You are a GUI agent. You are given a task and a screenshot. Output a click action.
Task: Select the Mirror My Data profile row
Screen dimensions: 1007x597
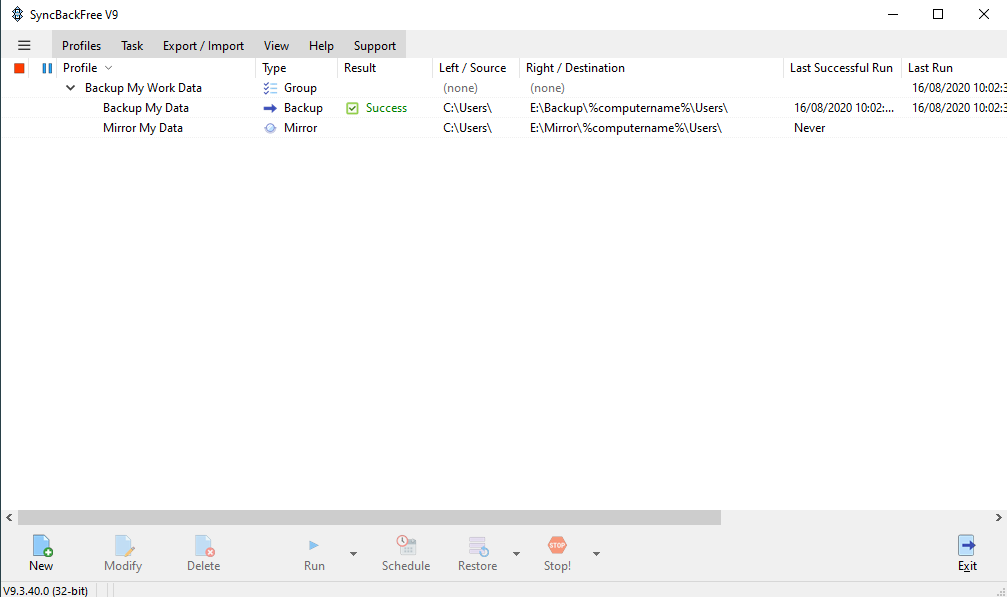143,128
